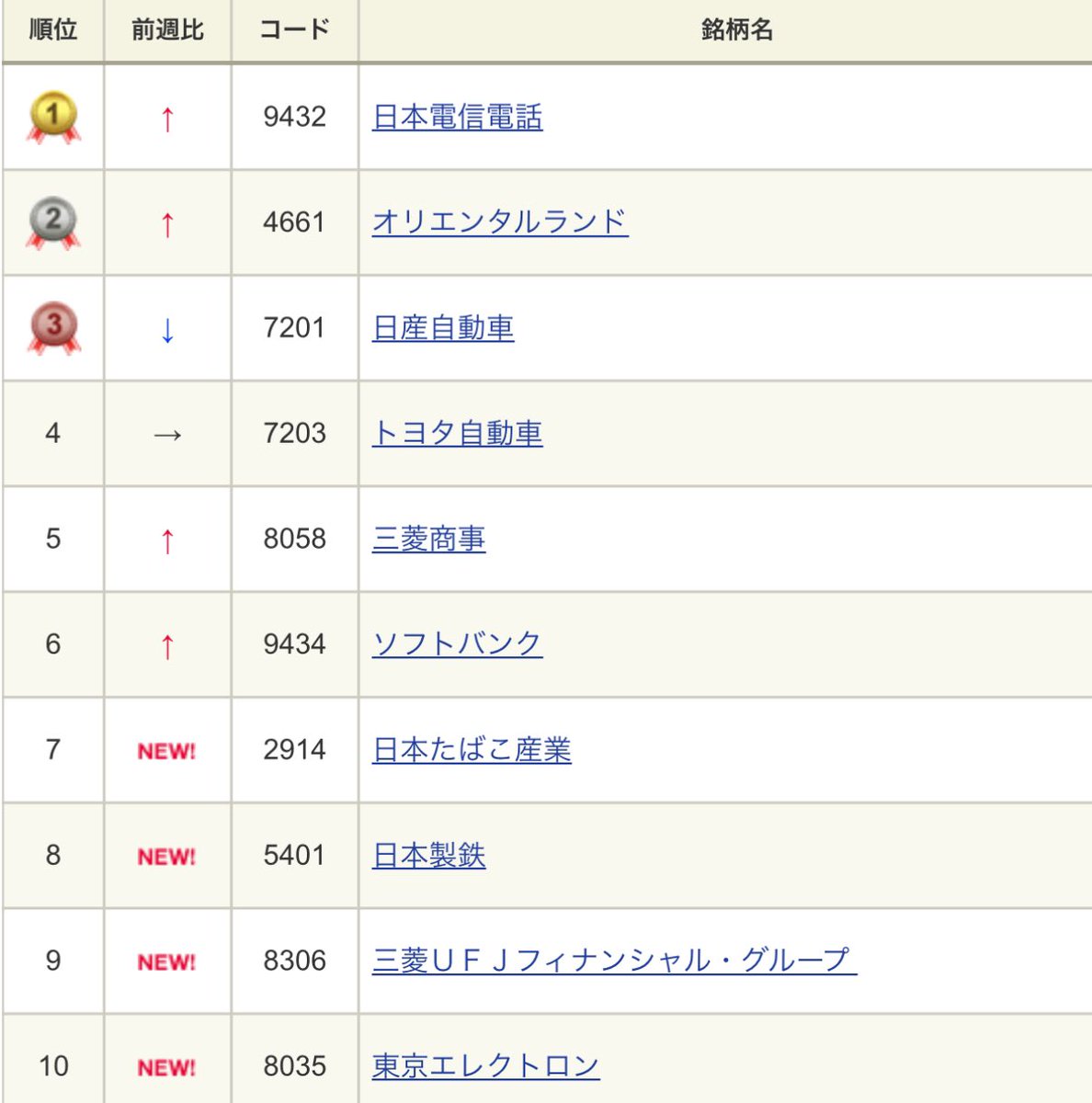This screenshot has height=1103, width=1092.
Task: Open the 三菱商事 stock link
Action: click(428, 540)
